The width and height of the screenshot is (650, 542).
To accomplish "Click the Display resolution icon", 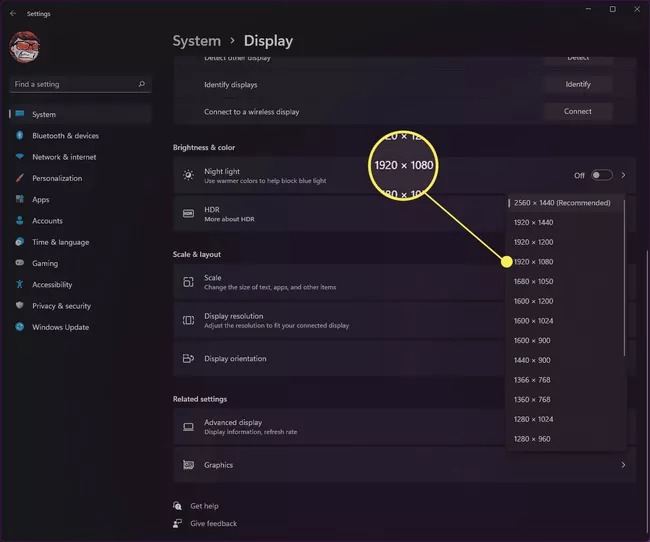I will (x=188, y=320).
